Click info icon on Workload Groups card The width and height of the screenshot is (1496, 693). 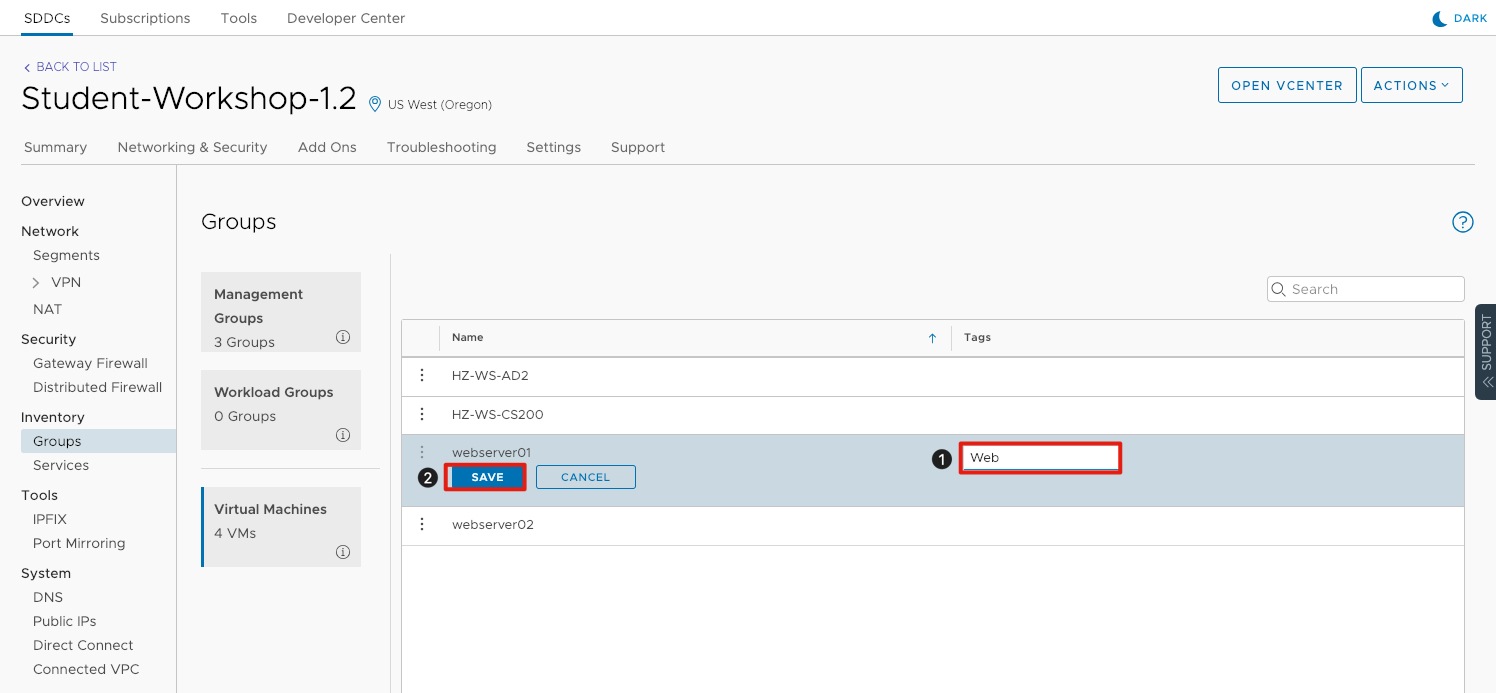click(343, 435)
